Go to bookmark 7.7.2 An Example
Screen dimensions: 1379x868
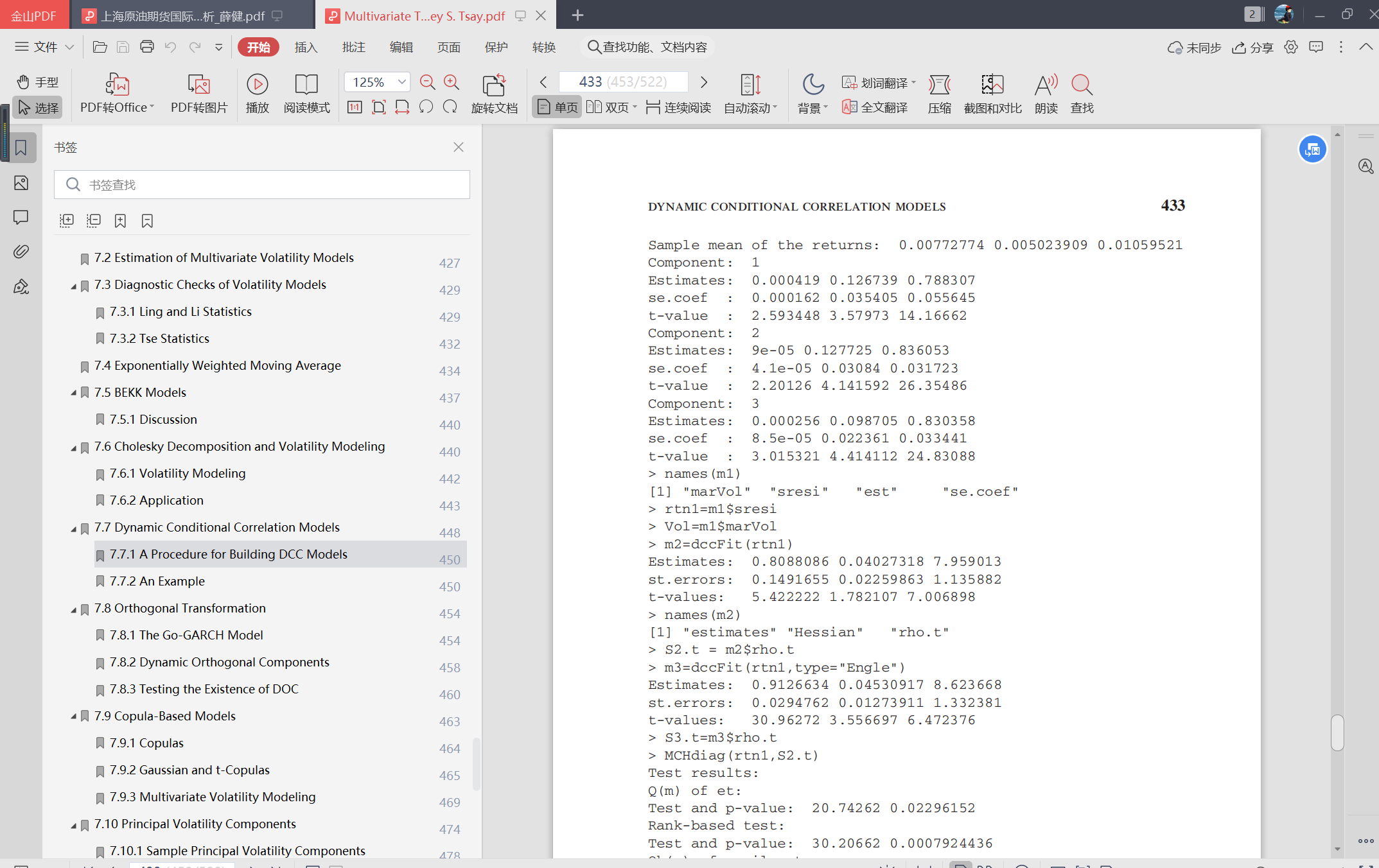click(x=157, y=581)
